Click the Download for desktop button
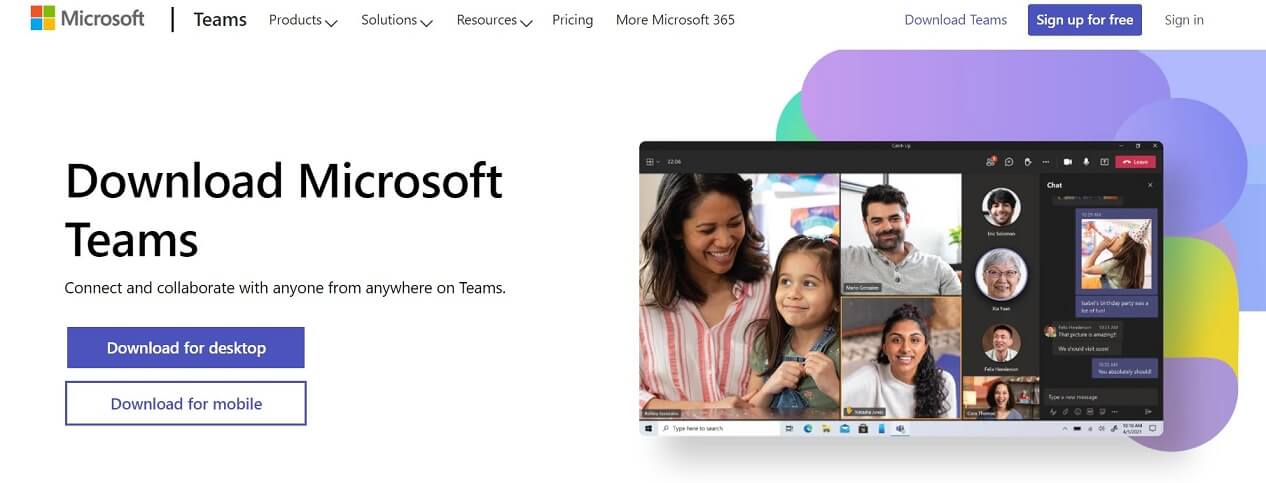The height and width of the screenshot is (483, 1266). click(x=186, y=348)
